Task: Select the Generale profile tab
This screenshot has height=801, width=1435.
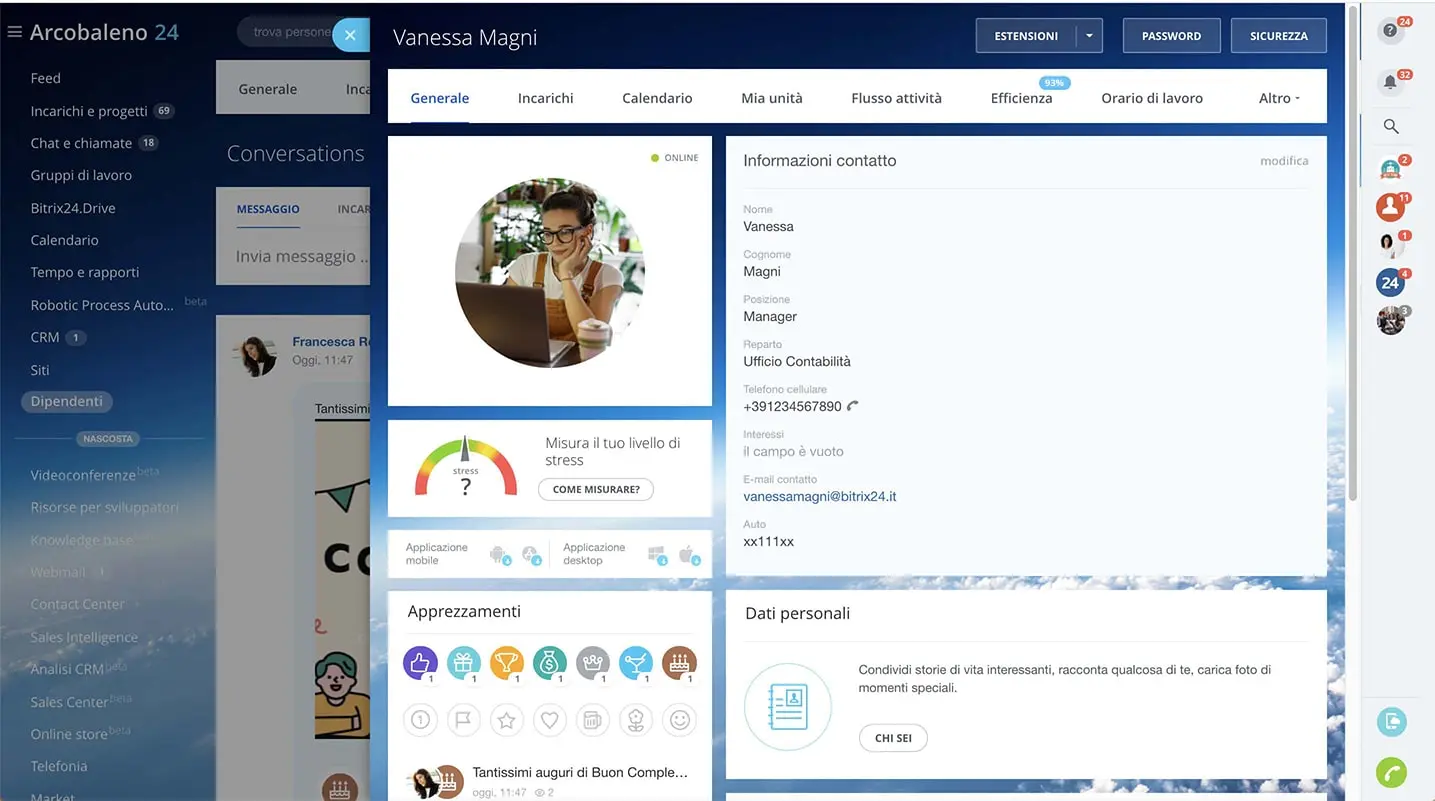Action: (440, 98)
